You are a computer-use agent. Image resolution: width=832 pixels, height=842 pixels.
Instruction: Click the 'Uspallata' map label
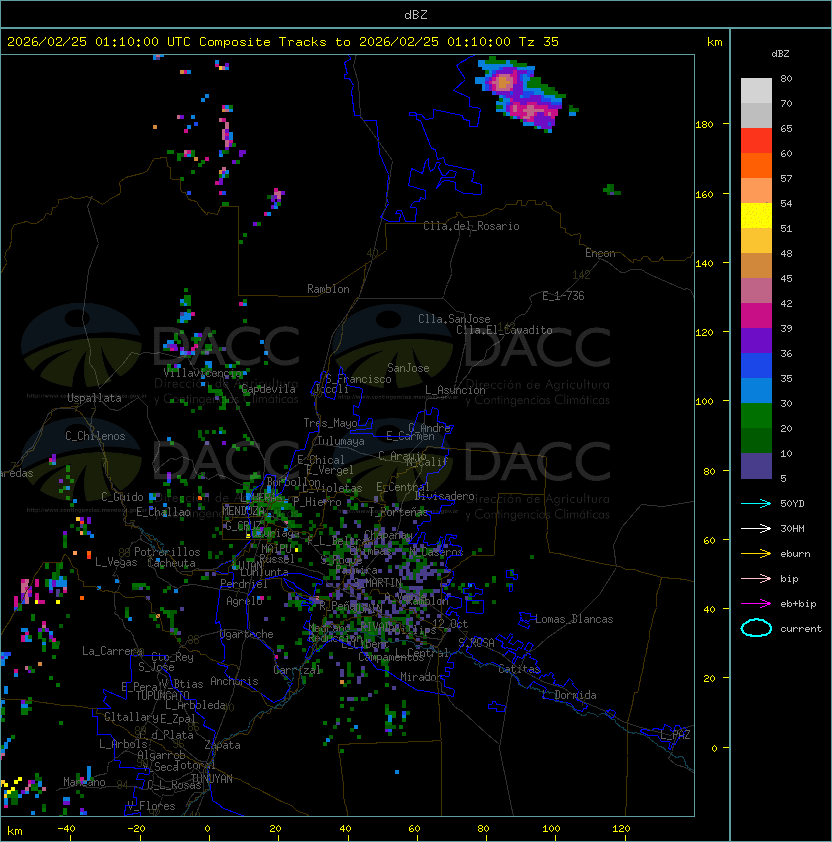pos(94,398)
